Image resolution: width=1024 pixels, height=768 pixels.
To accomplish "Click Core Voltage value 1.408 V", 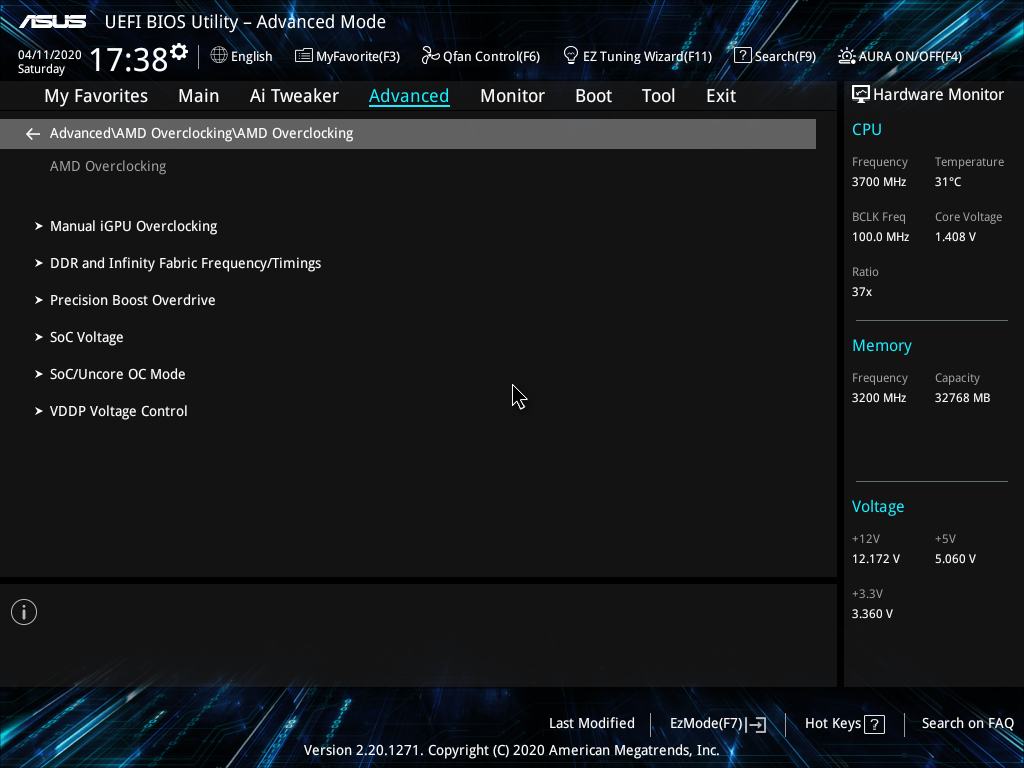I will point(955,236).
